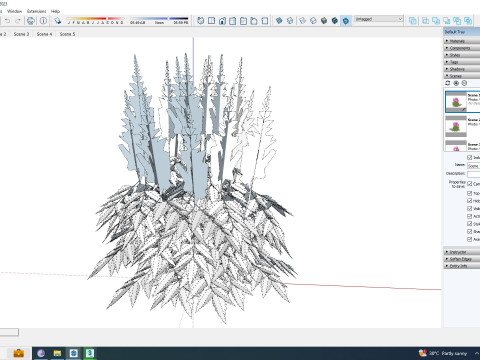Expand the Materials tray panel
Viewport: 480px width, 360px height.
point(462,41)
